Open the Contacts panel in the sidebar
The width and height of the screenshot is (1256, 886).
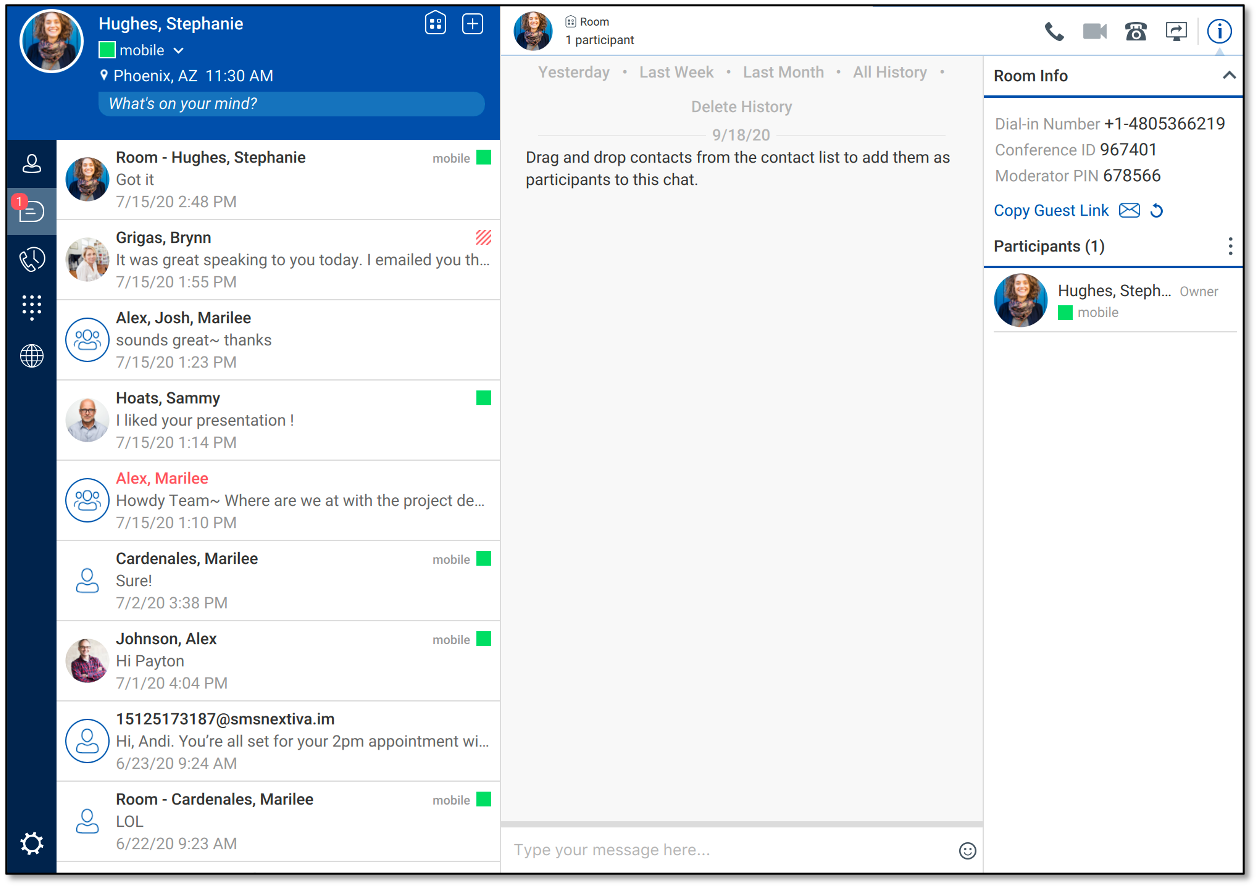(31, 163)
